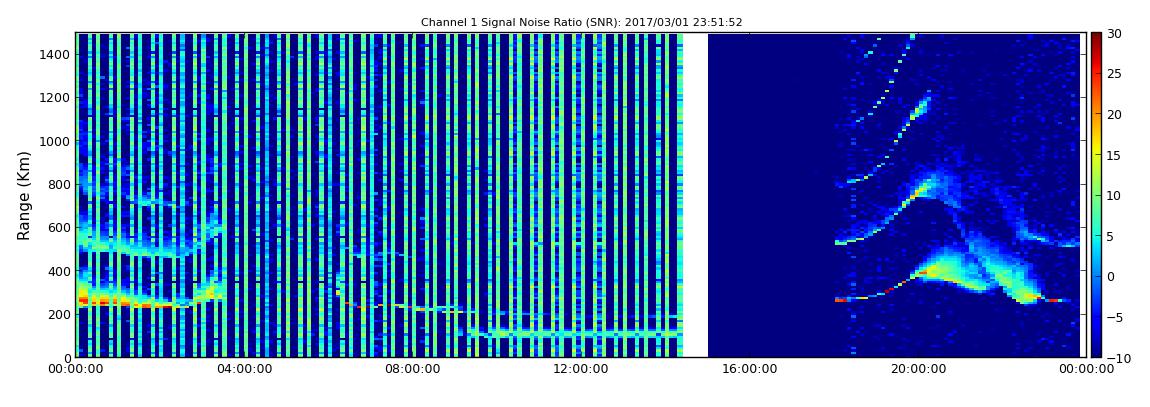This screenshot has height=407, width=1150.
Task: Click the SNR colorbar gradient strip
Action: (x=1096, y=195)
